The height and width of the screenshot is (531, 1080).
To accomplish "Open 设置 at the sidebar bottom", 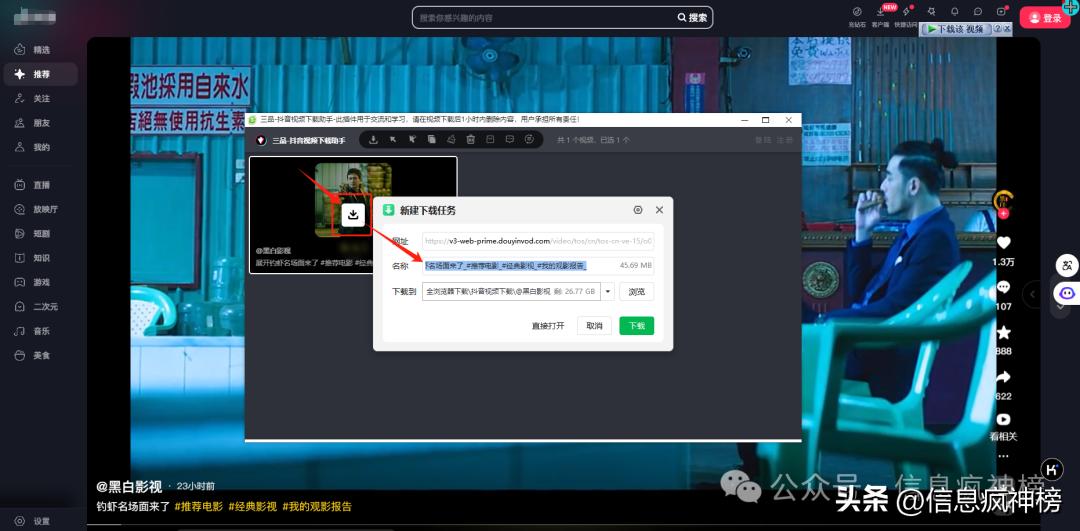I will pos(33,521).
